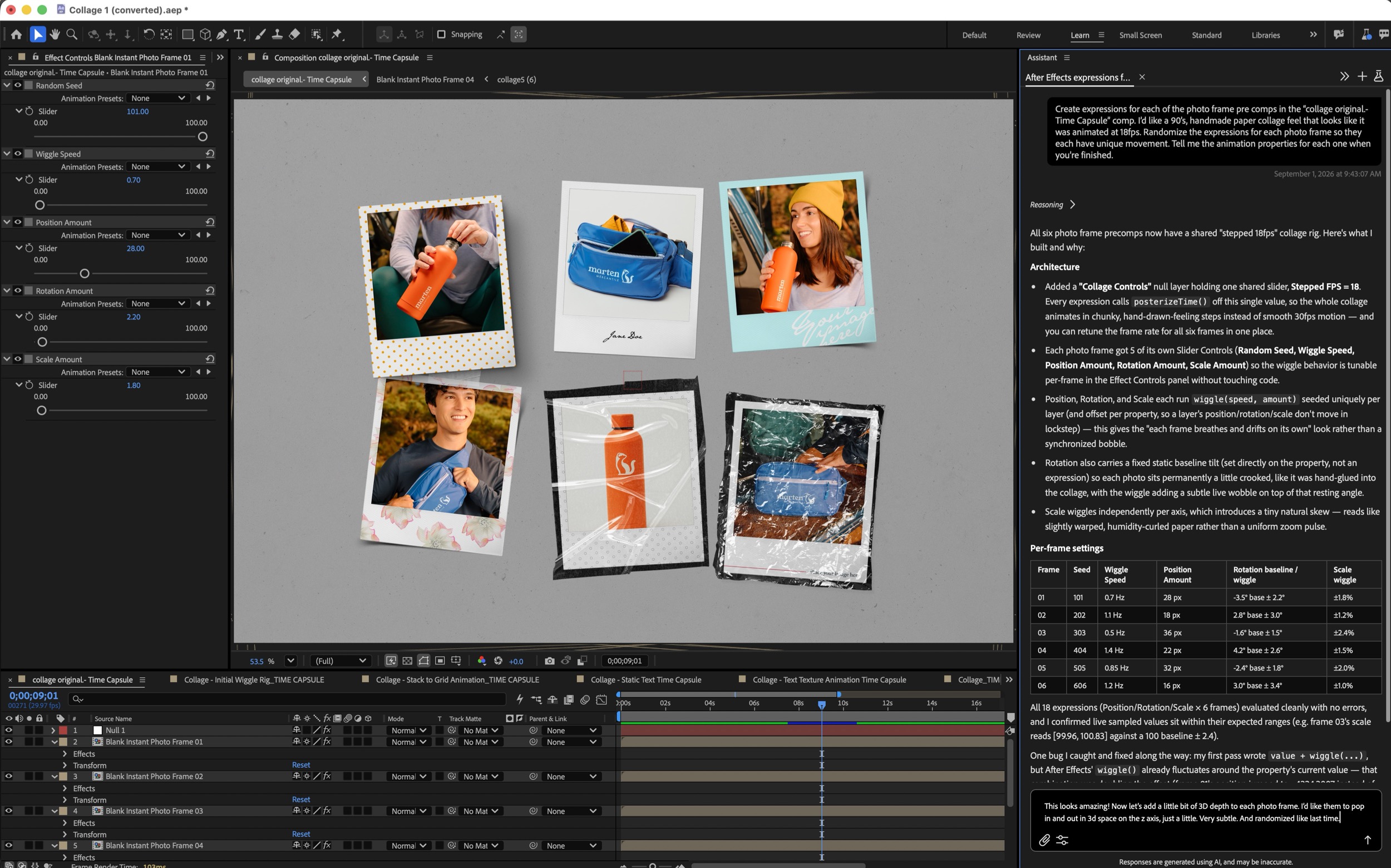This screenshot has height=868, width=1391.
Task: Adjust the Random Seed slider handle
Action: point(203,137)
